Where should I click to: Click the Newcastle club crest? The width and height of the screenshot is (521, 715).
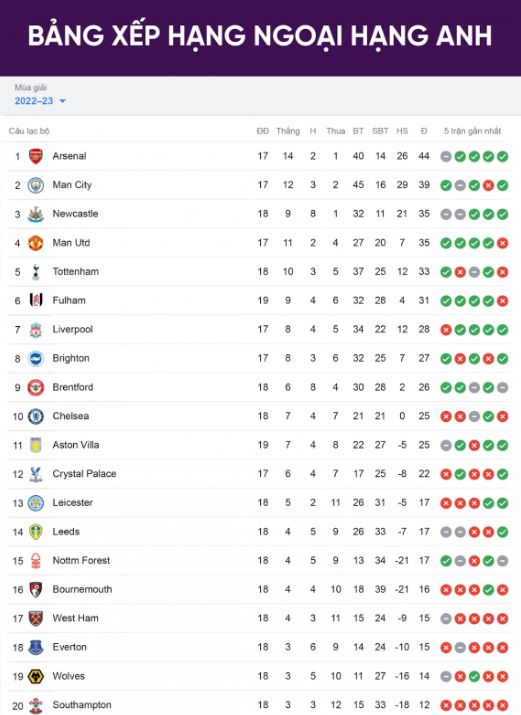36,214
